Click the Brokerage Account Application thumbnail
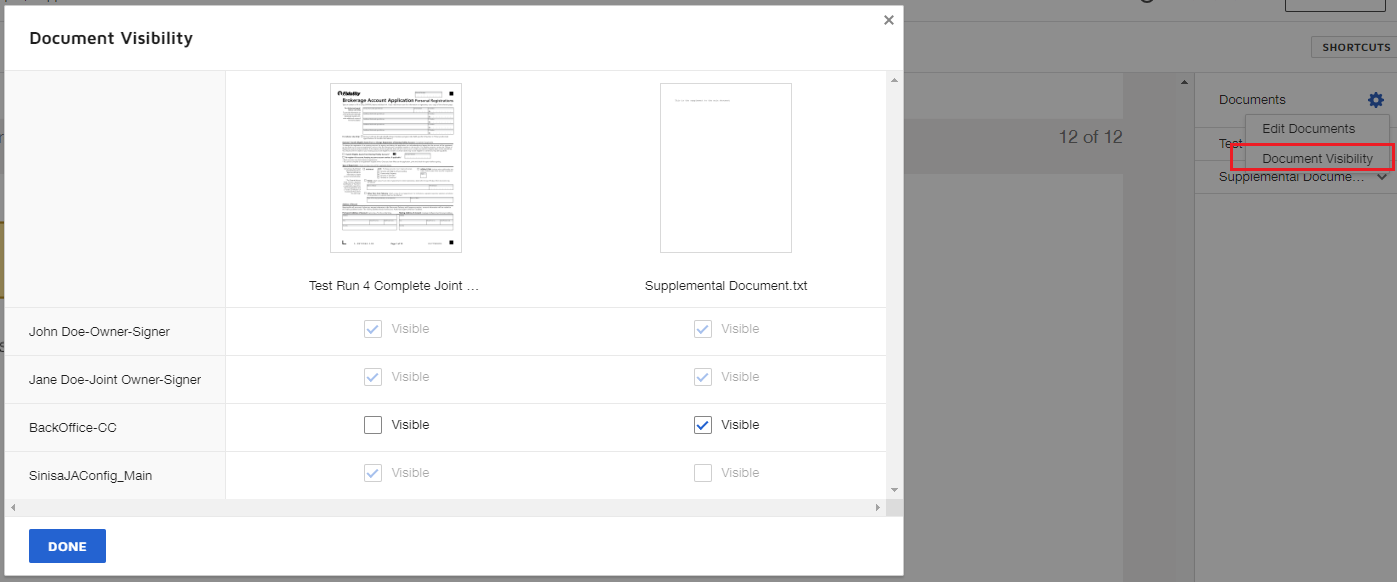The height and width of the screenshot is (582, 1397). 396,168
